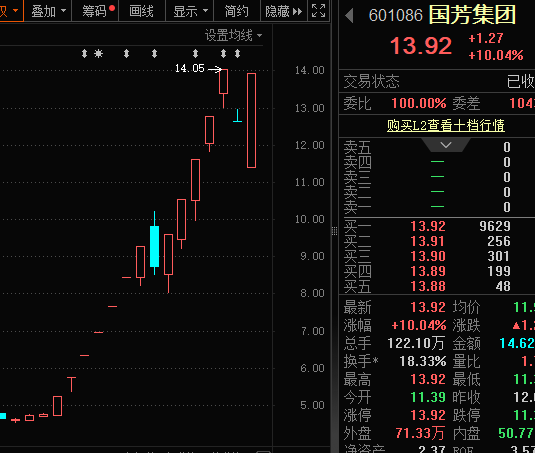Screen dimensions: 535x453
Task: Click the 14.05 high price label
Action: coord(190,69)
